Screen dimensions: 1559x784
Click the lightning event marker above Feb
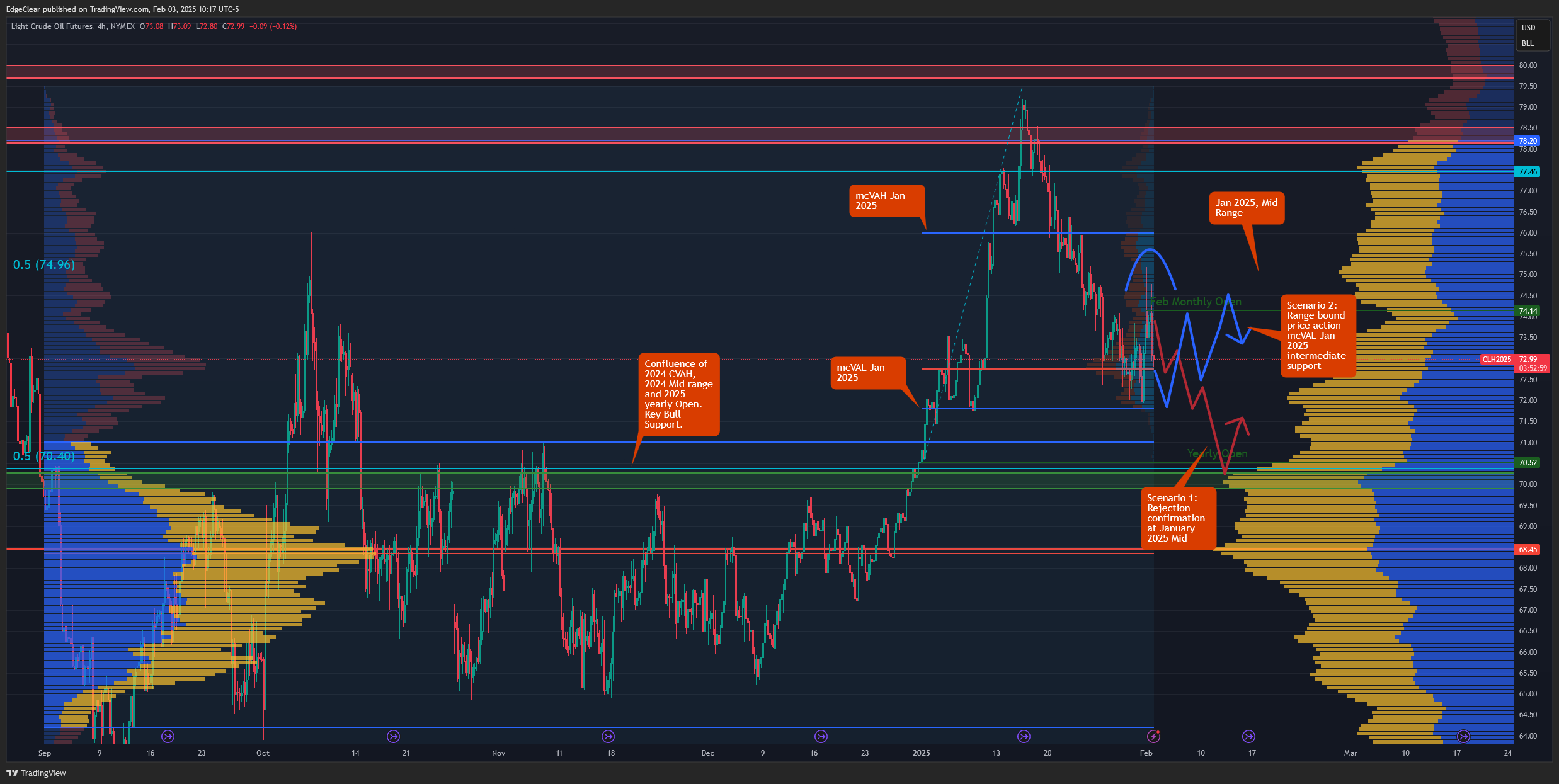[1153, 736]
